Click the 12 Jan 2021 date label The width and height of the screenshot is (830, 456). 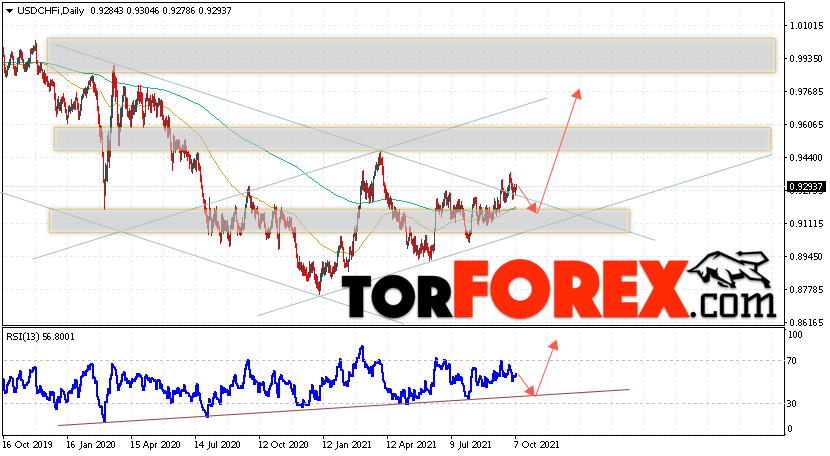click(x=347, y=444)
